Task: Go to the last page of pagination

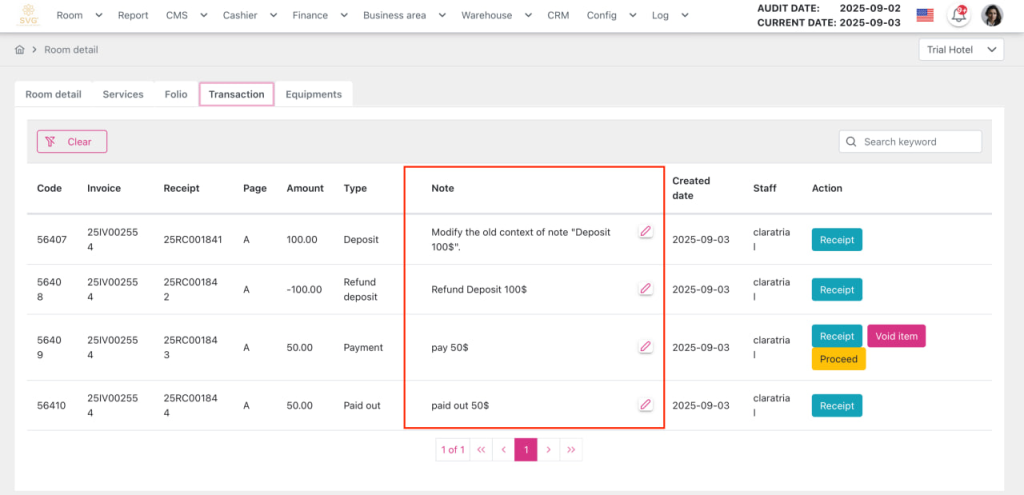Action: point(571,450)
